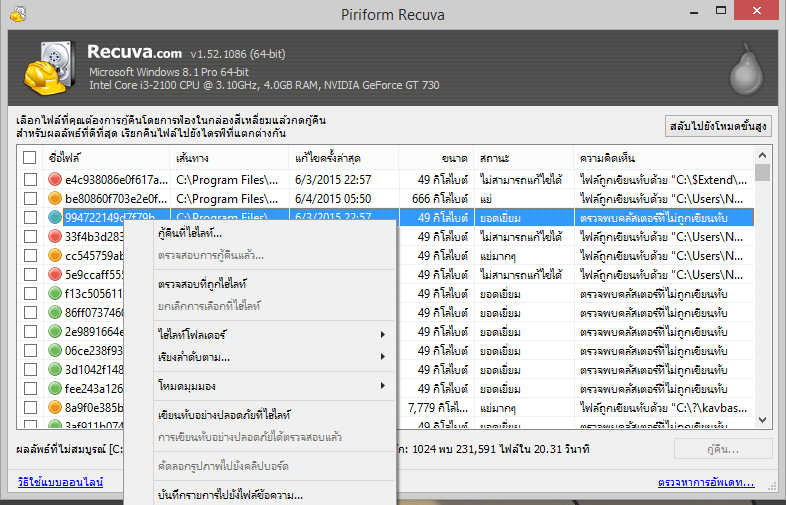Click file name be80860f703e2e0f...
786x505 pixels.
[x=116, y=199]
